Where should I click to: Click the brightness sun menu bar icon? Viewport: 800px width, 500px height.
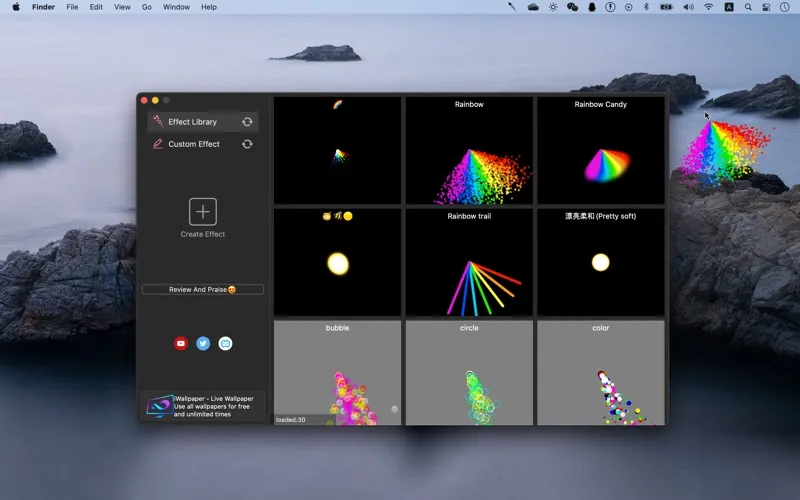pos(553,7)
